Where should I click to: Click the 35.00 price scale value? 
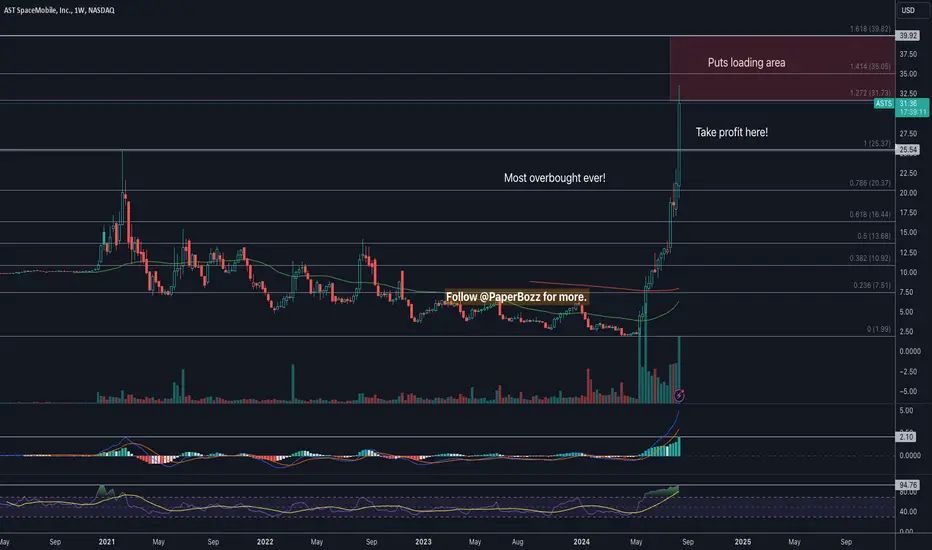908,74
